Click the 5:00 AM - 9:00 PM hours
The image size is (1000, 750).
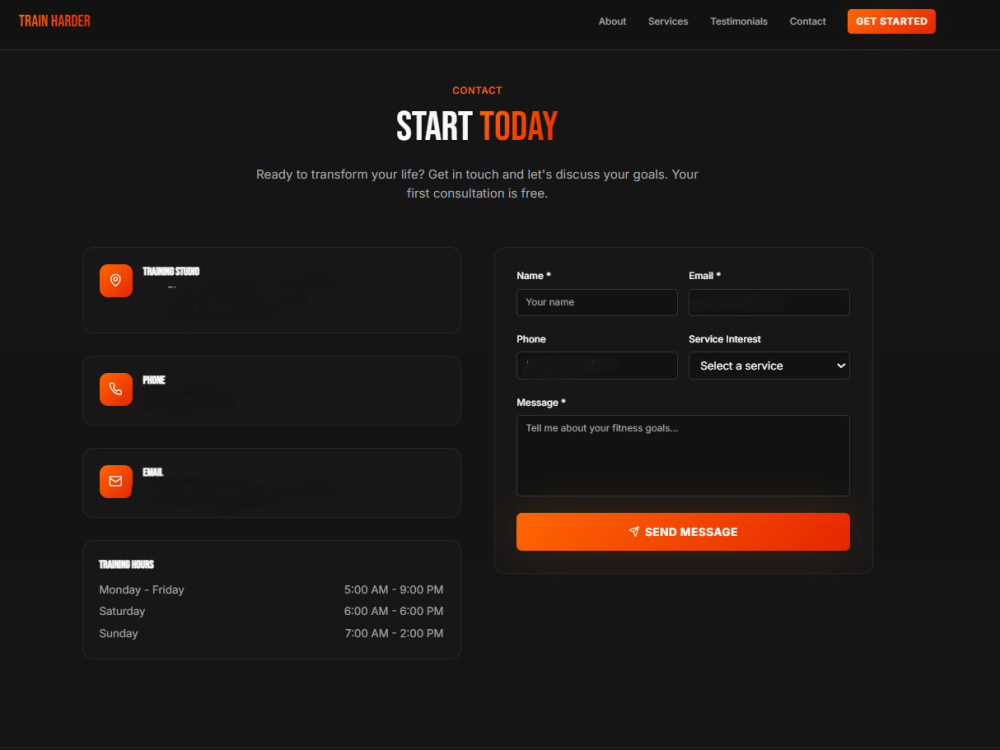coord(393,590)
